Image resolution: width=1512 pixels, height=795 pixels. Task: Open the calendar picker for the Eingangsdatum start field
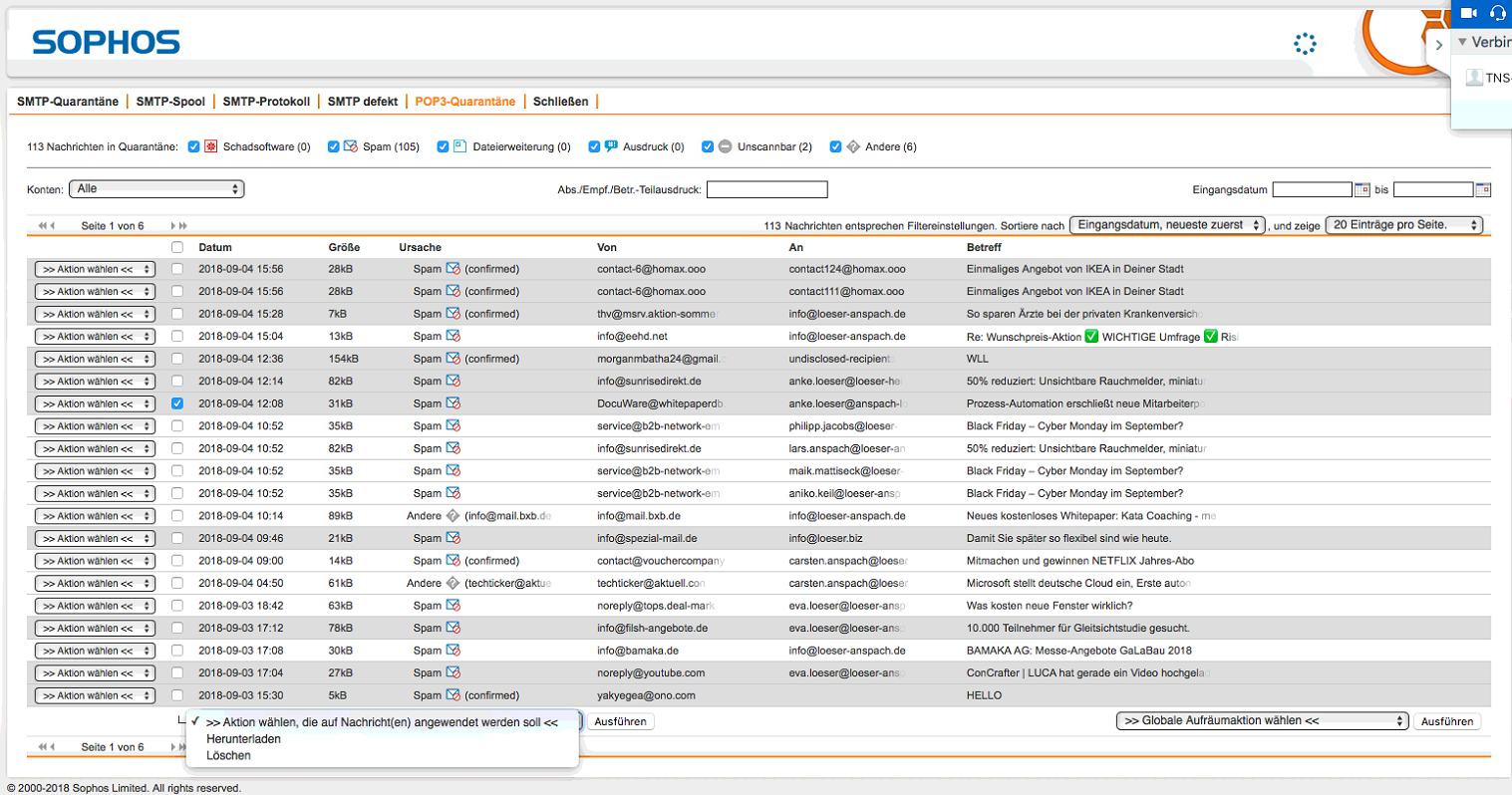coord(1362,189)
